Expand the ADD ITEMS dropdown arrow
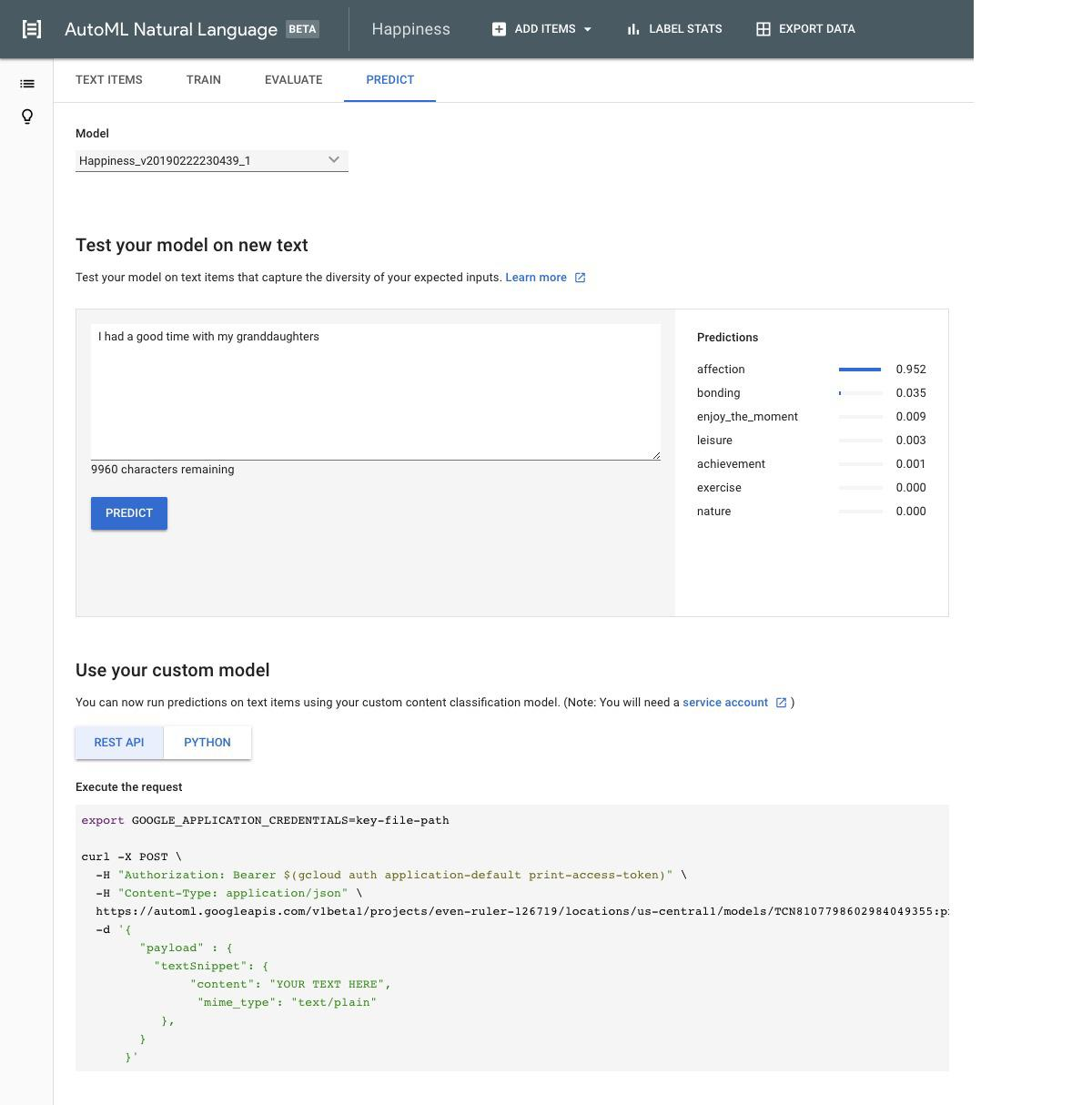This screenshot has height=1105, width=1092. tap(587, 29)
